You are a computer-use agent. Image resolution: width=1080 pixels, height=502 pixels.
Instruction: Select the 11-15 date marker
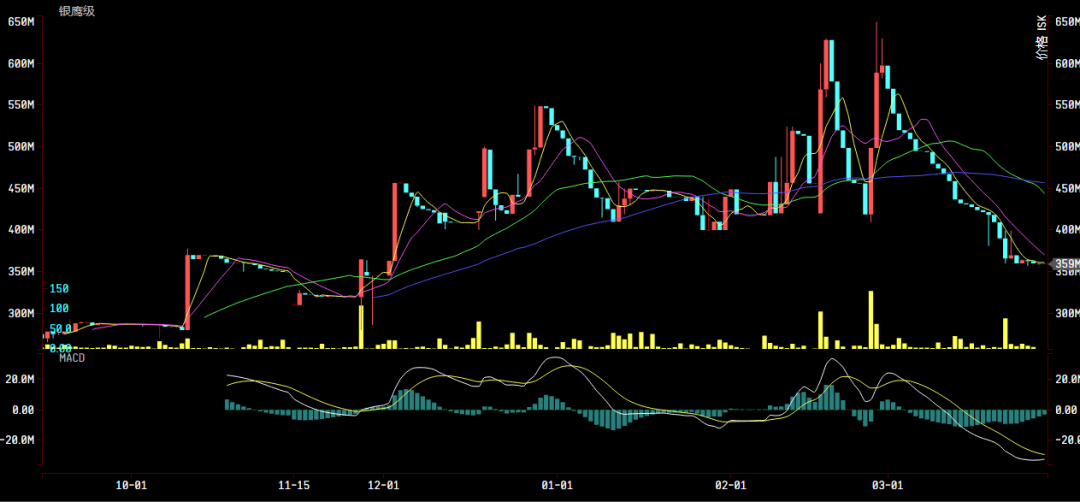pyautogui.click(x=293, y=485)
